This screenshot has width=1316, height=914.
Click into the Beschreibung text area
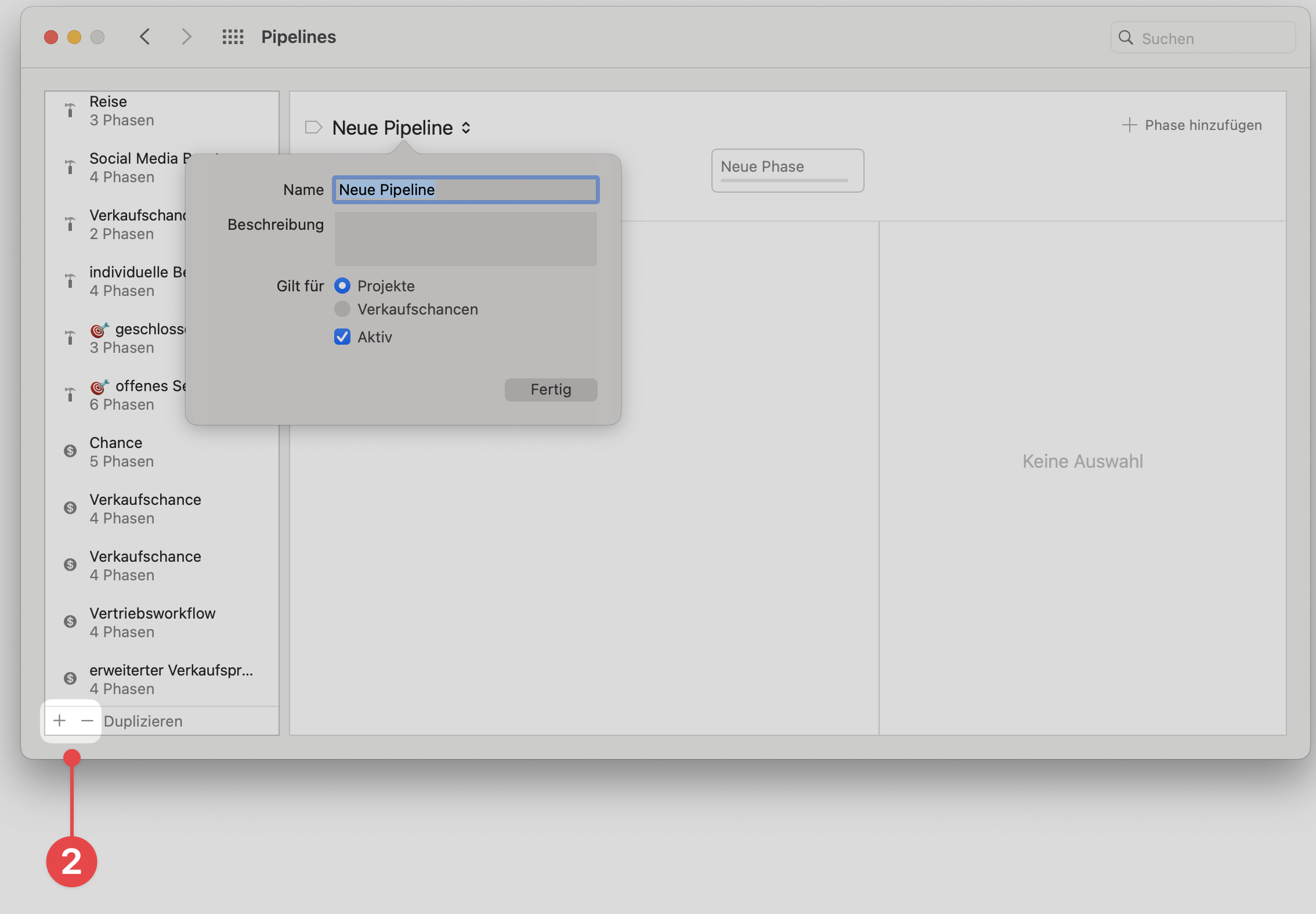465,239
